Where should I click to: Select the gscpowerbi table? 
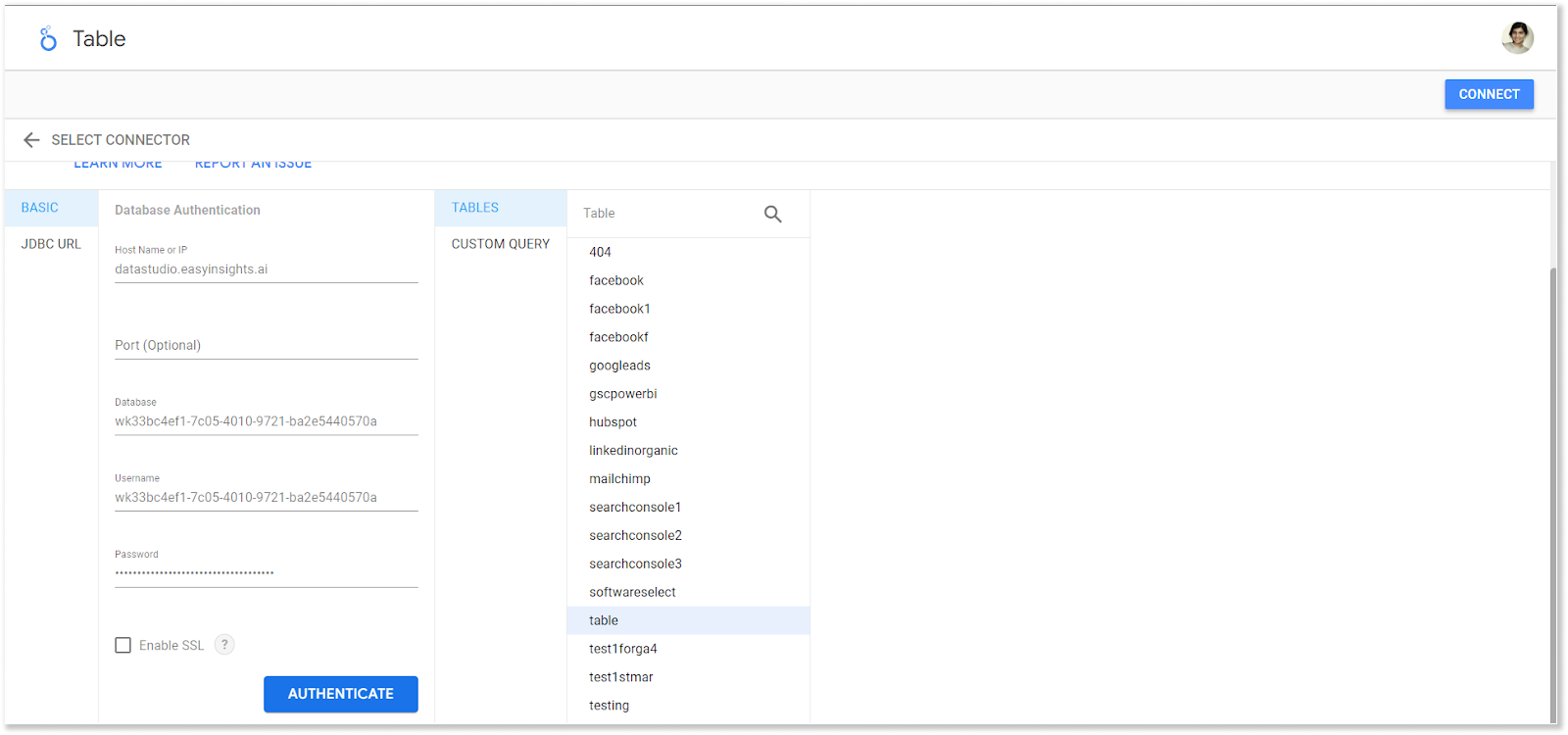688,394
